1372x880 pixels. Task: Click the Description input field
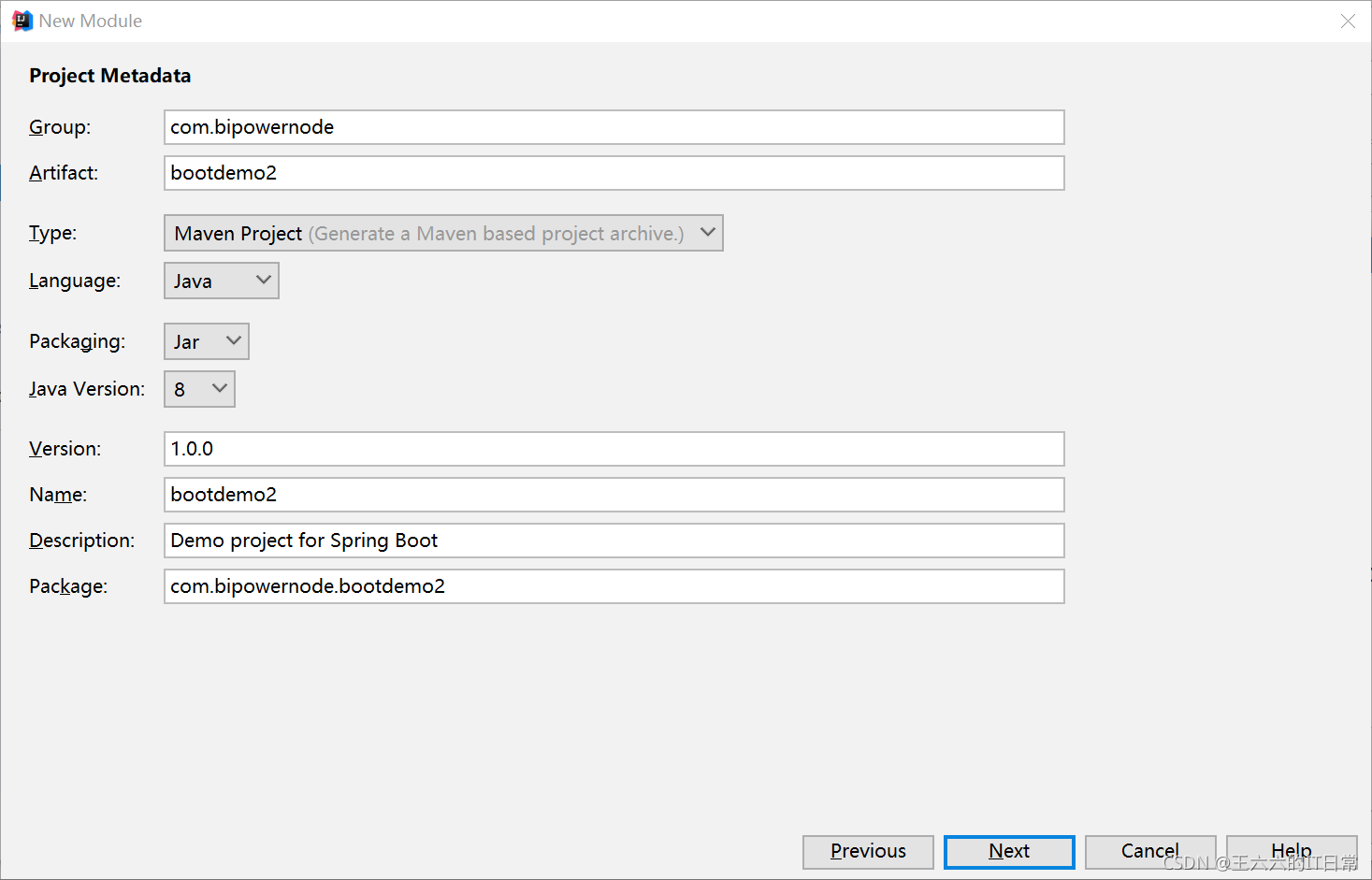[x=614, y=541]
